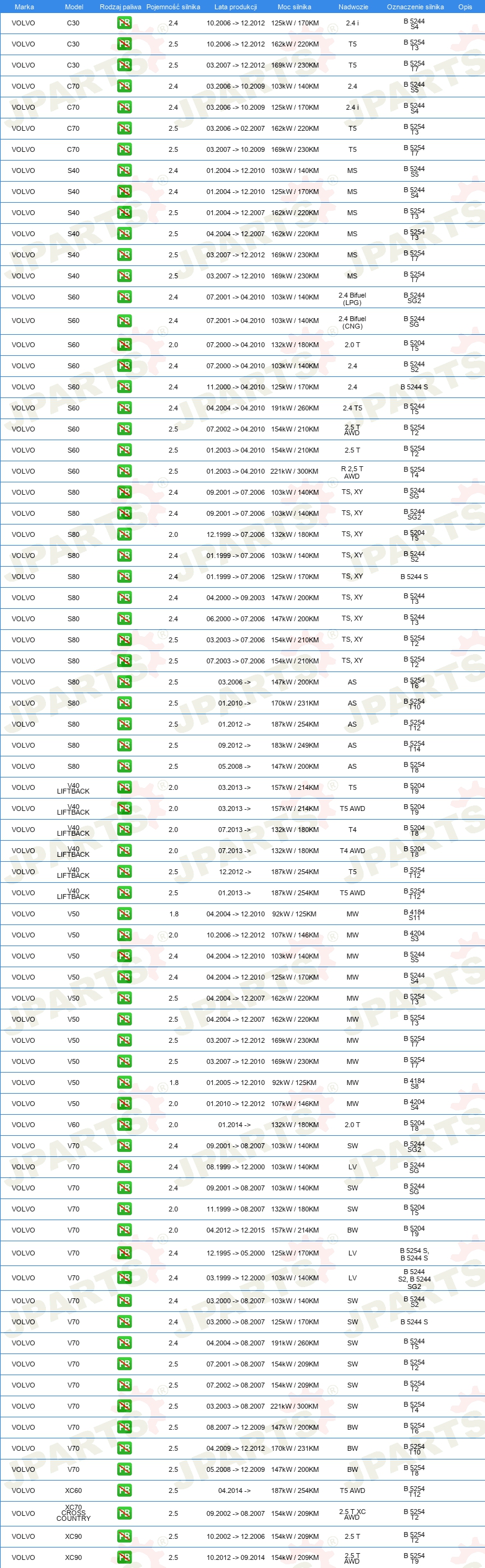Click the 'R 2,5 T AWD' body cell
Image resolution: width=485 pixels, height=1568 pixels.
[x=352, y=472]
